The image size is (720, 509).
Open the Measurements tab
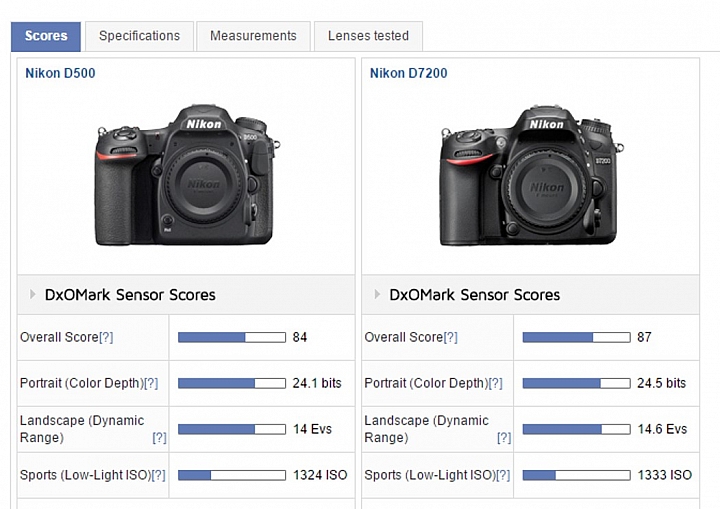253,36
